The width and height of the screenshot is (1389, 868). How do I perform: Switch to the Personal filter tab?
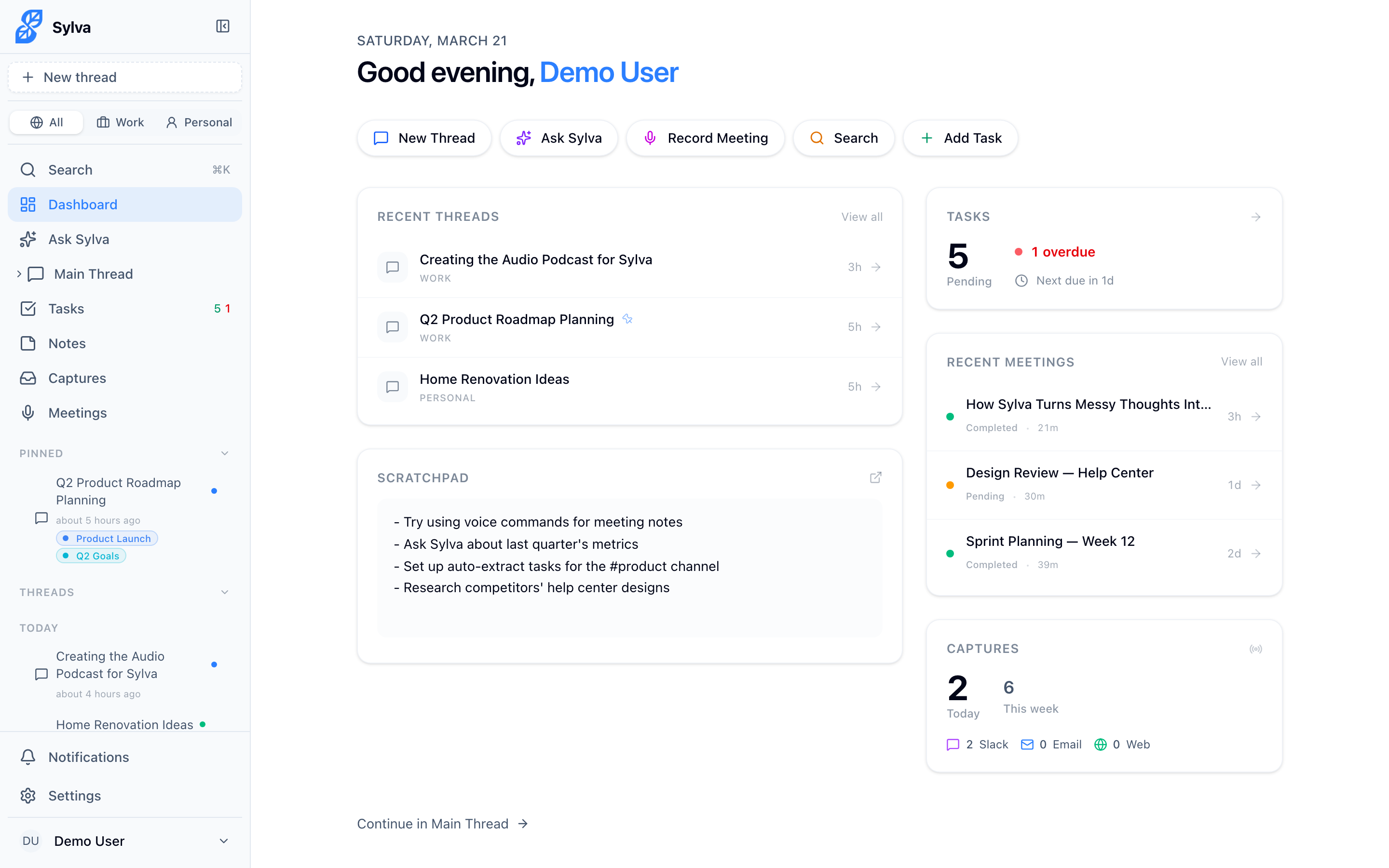click(199, 122)
